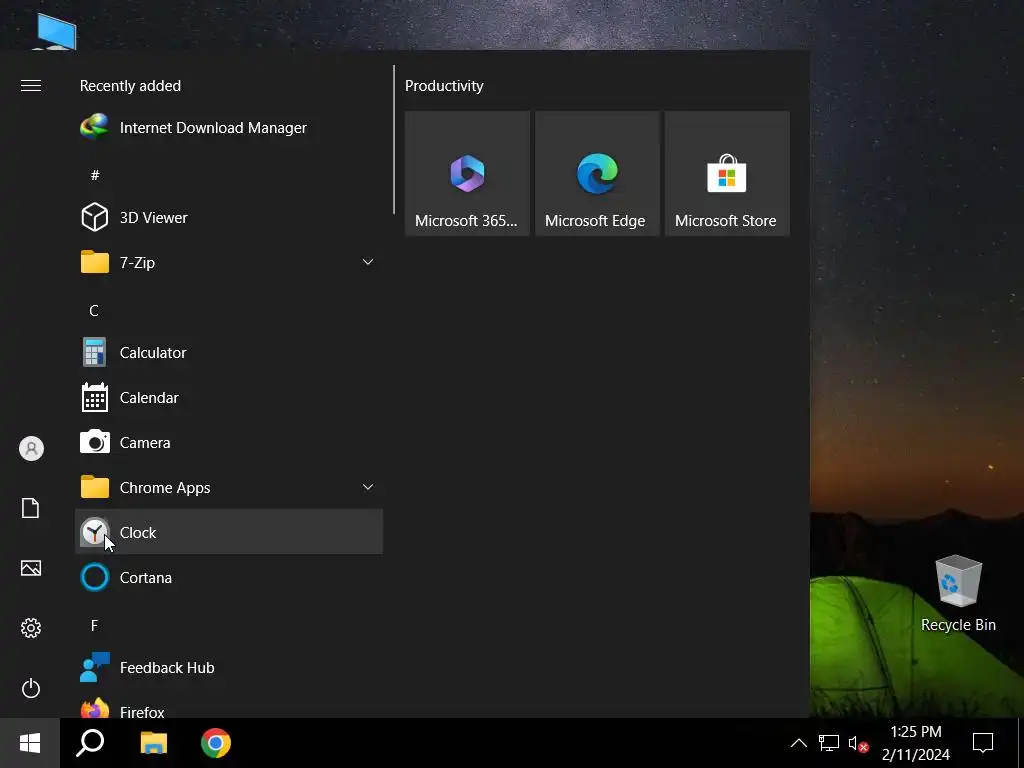Image resolution: width=1024 pixels, height=768 pixels.
Task: Click the Windows Start button
Action: point(30,743)
